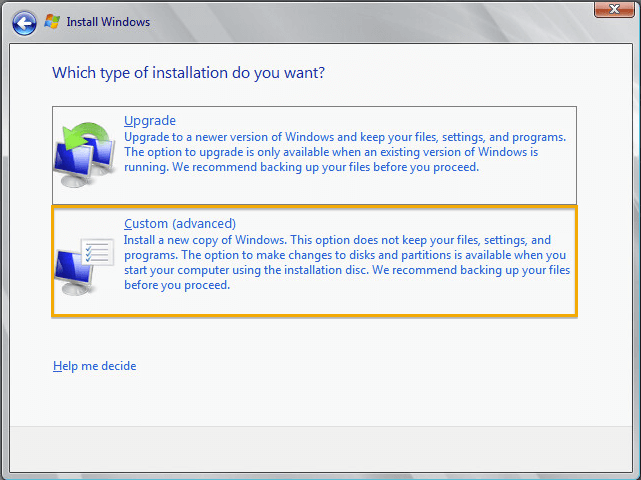Open the "Help me decide" link
The height and width of the screenshot is (480, 641).
94,366
